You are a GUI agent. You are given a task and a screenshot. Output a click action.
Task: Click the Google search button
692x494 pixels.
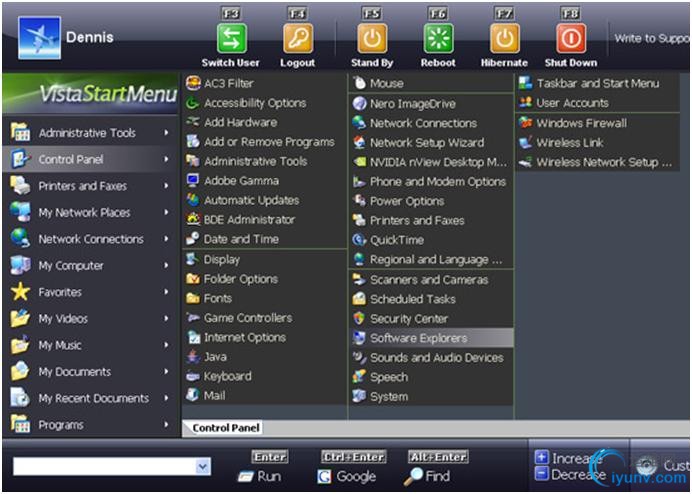pos(346,476)
